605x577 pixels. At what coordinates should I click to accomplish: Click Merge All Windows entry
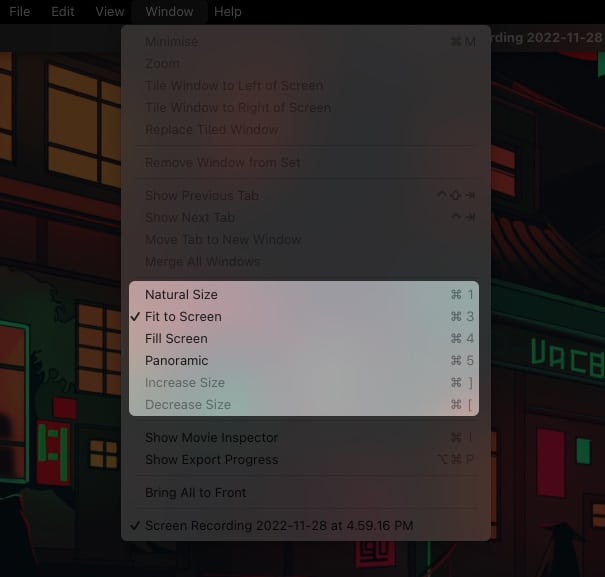304,261
